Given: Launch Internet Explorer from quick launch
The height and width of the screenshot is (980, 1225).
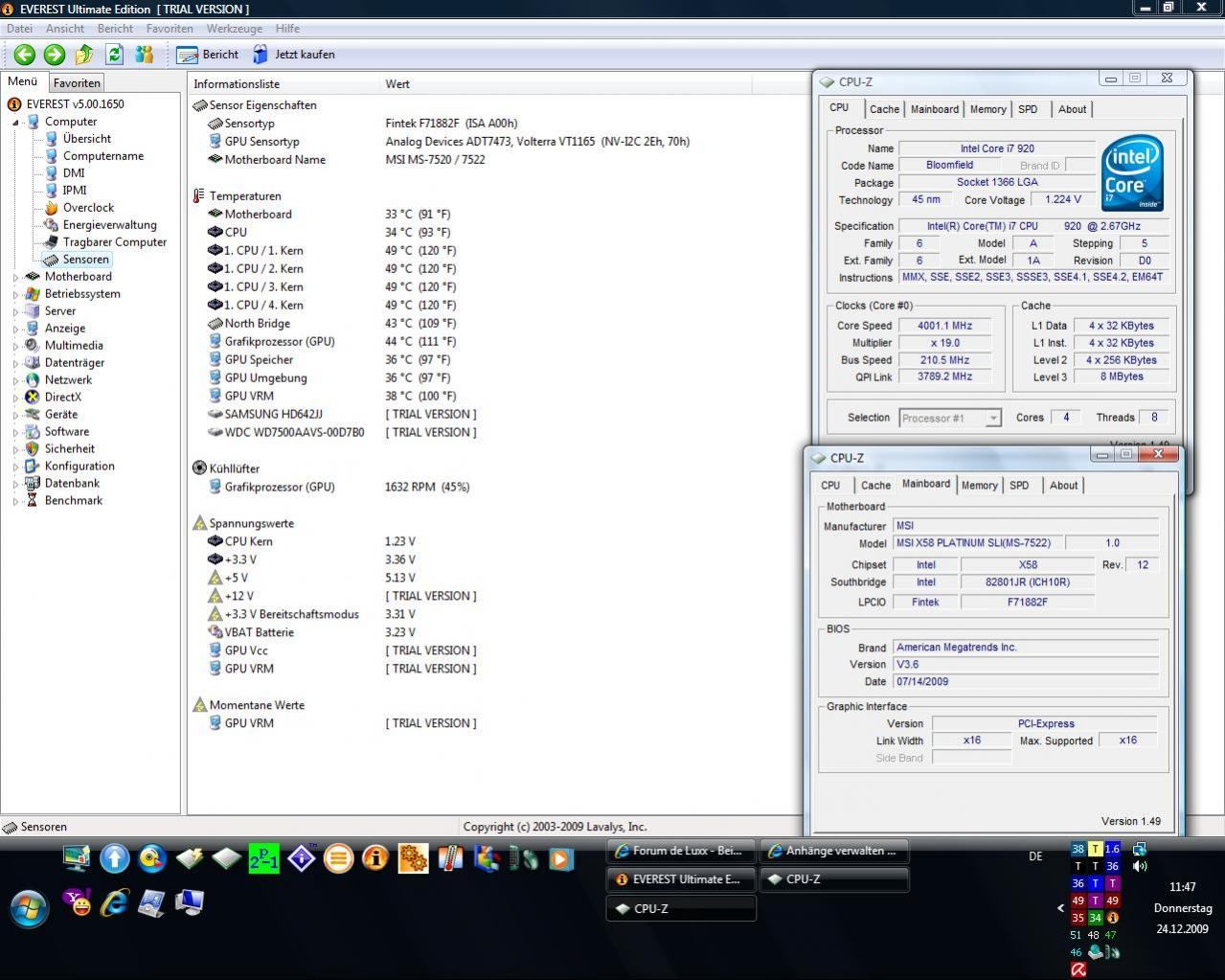Looking at the screenshot, I should [114, 902].
